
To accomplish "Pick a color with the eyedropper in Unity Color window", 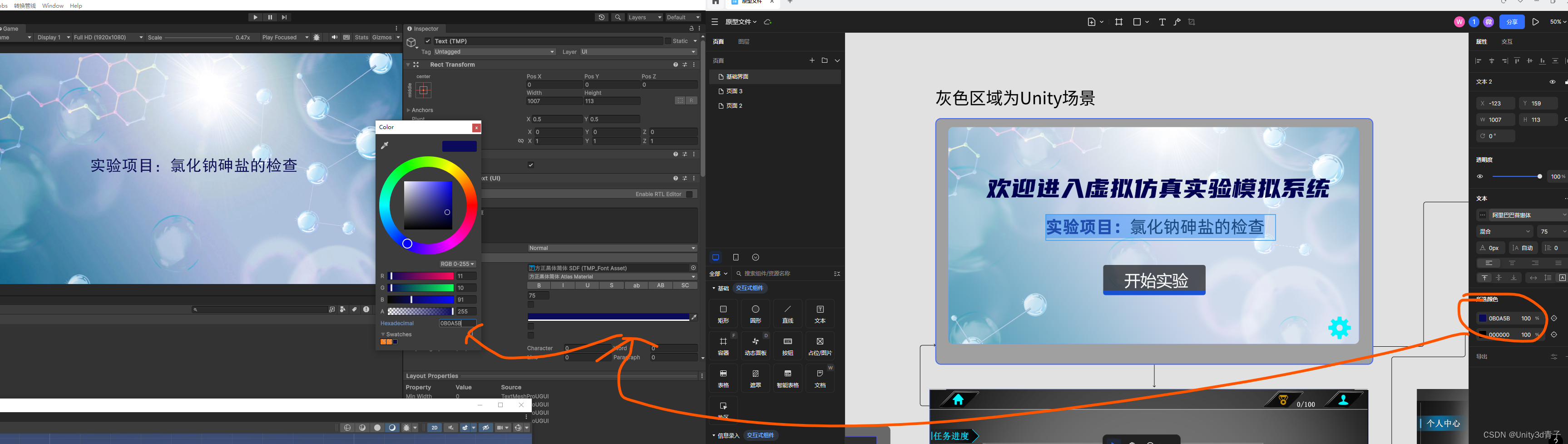I will tap(385, 145).
